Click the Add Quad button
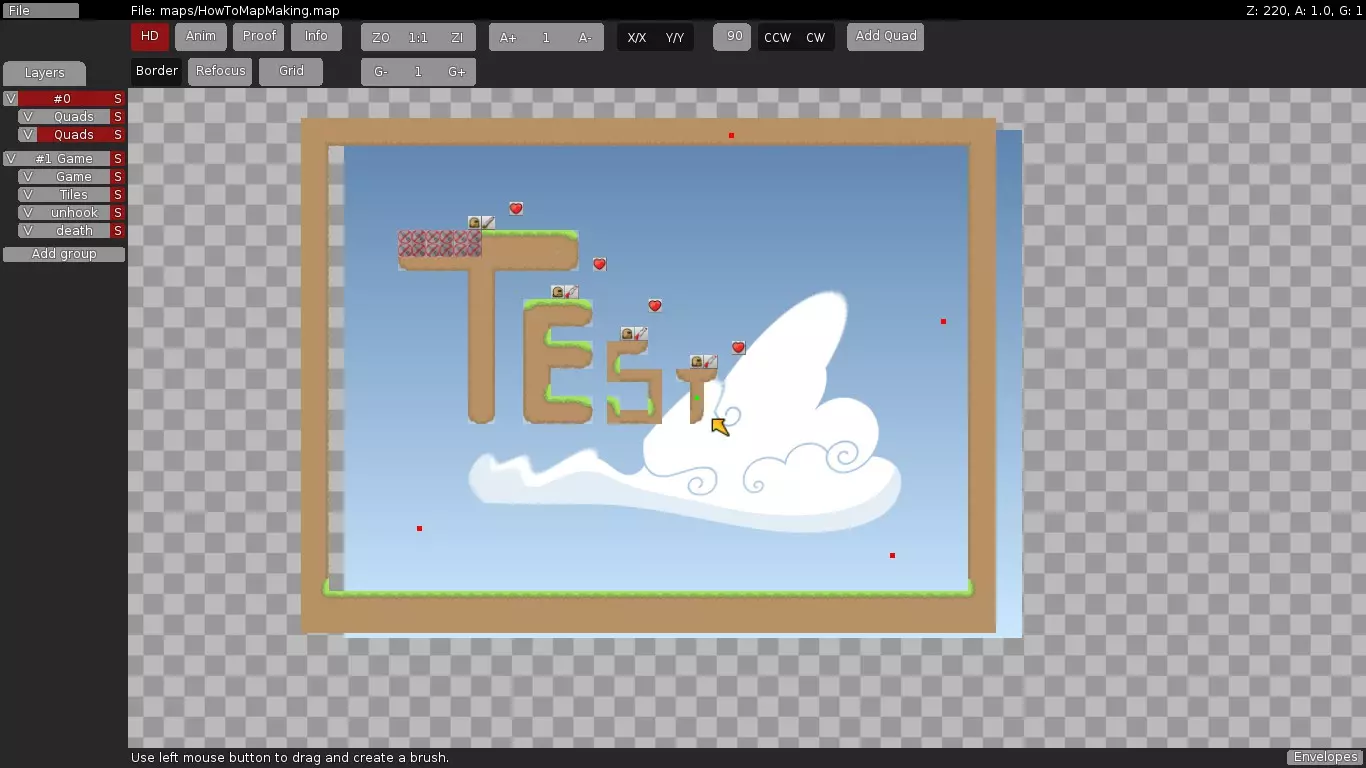Image resolution: width=1366 pixels, height=768 pixels. (x=885, y=37)
